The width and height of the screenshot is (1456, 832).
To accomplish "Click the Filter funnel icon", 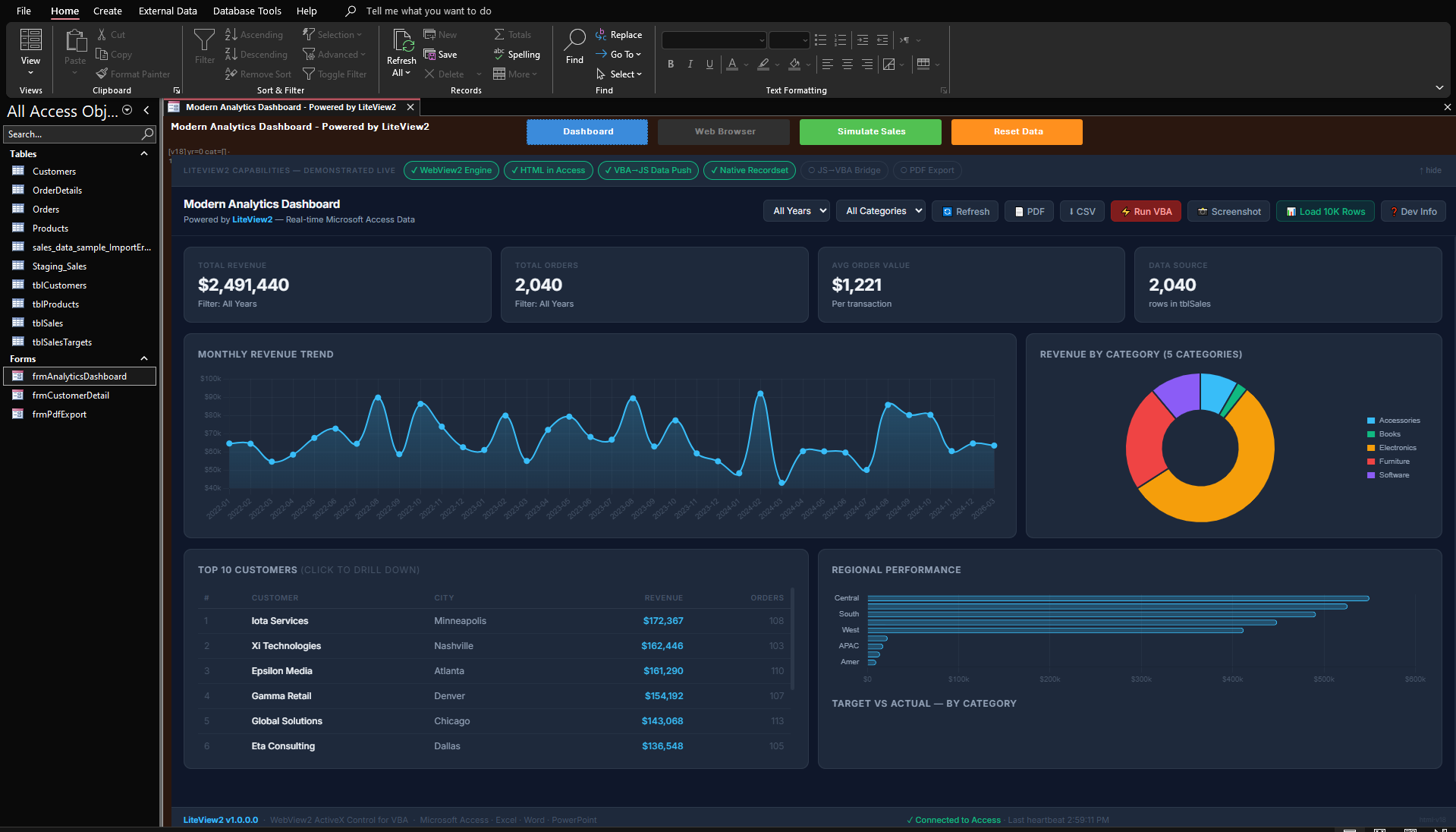I will tap(204, 40).
